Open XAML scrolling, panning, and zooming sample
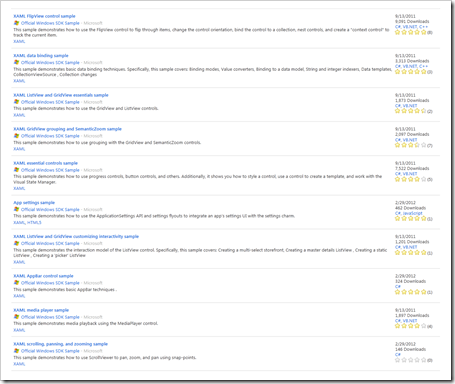The width and height of the screenshot is (455, 384). [60, 344]
